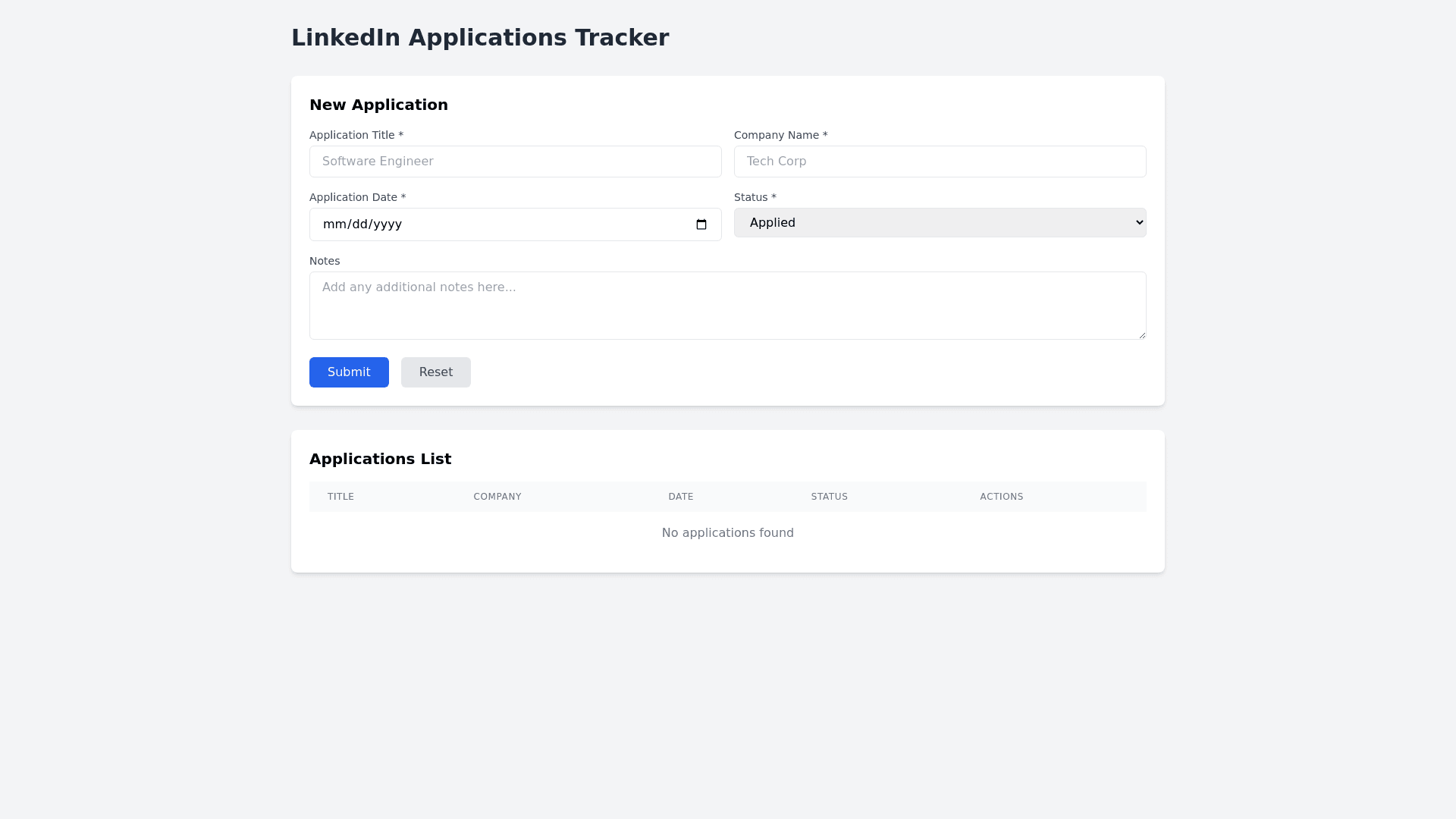Screen dimensions: 1456x819
Task: Click the ACTIONS column header
Action: pyautogui.click(x=1001, y=497)
